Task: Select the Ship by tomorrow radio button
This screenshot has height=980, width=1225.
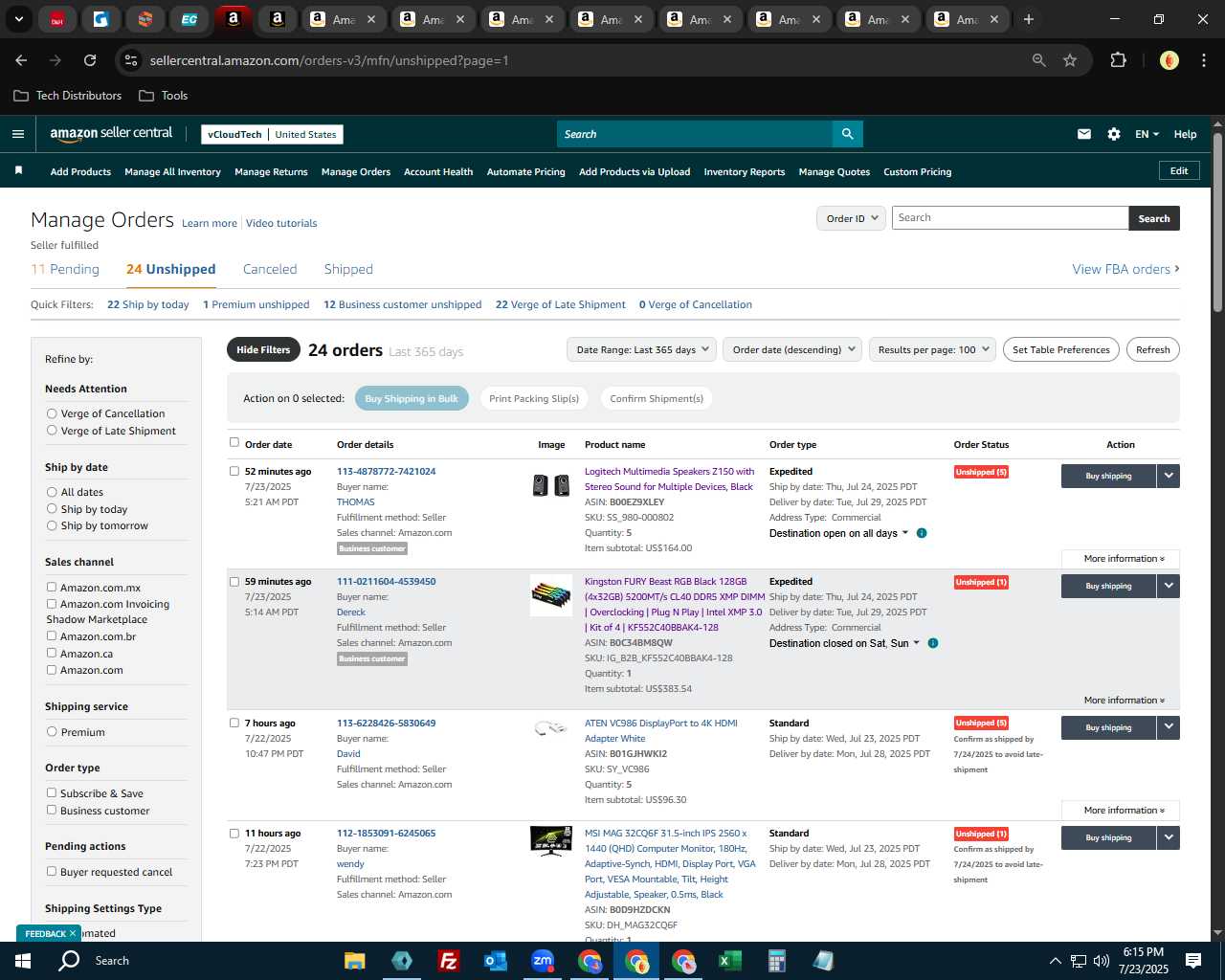Action: click(52, 525)
